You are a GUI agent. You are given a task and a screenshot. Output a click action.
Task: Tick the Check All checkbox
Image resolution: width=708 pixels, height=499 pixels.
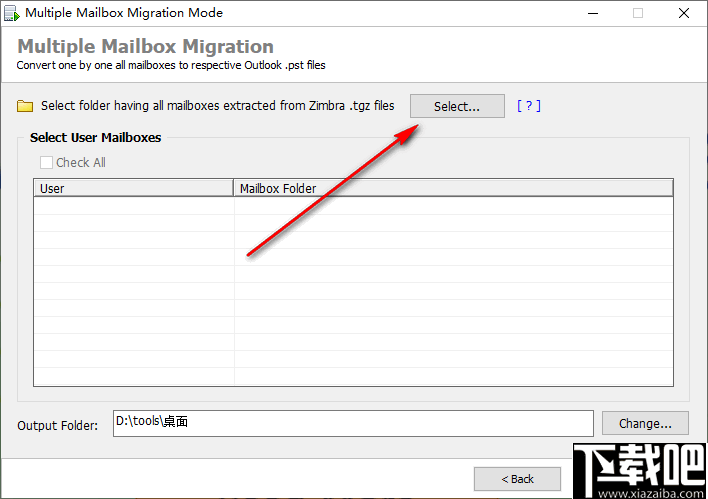pyautogui.click(x=46, y=163)
